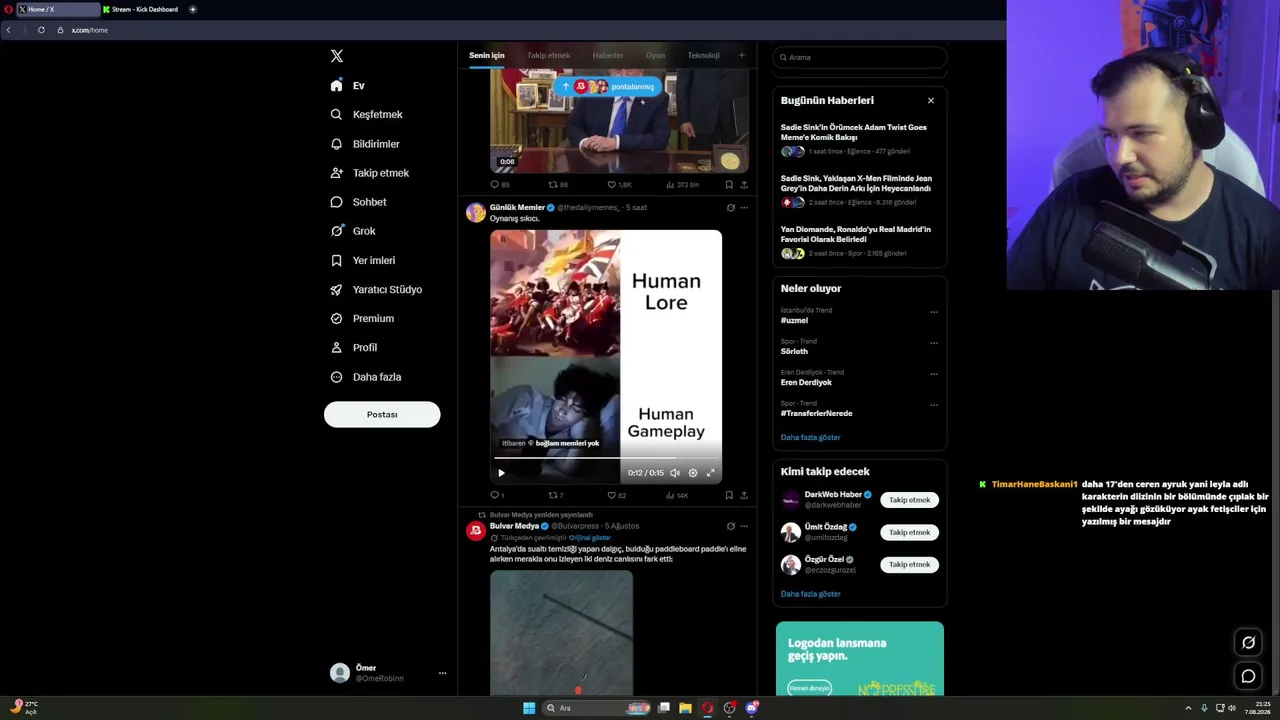Screen dimensions: 1280x720
Task: Follow Özgür Özel with Takip etmek
Action: (x=910, y=564)
